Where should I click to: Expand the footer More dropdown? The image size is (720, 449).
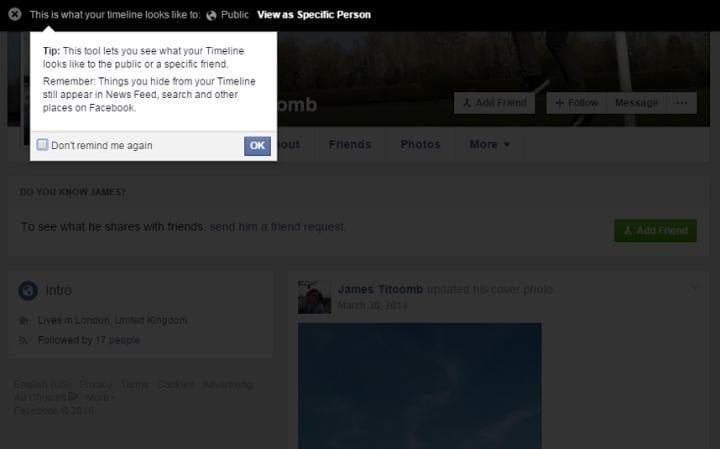point(100,397)
